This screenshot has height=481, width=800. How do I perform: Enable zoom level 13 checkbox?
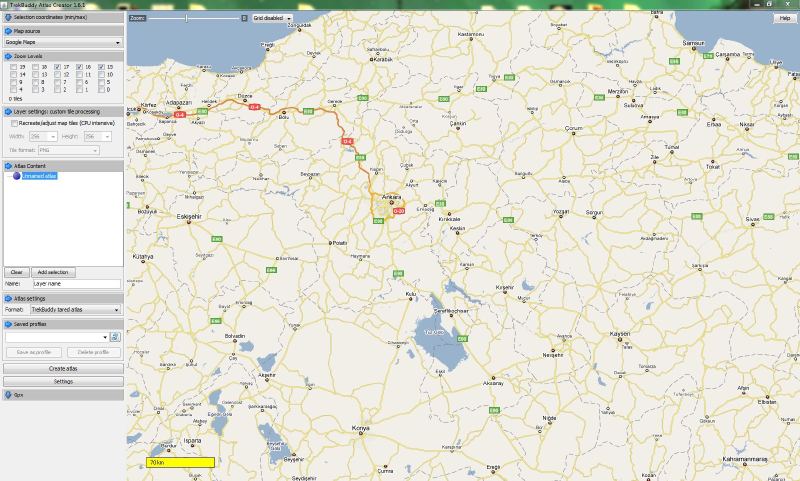coord(36,74)
